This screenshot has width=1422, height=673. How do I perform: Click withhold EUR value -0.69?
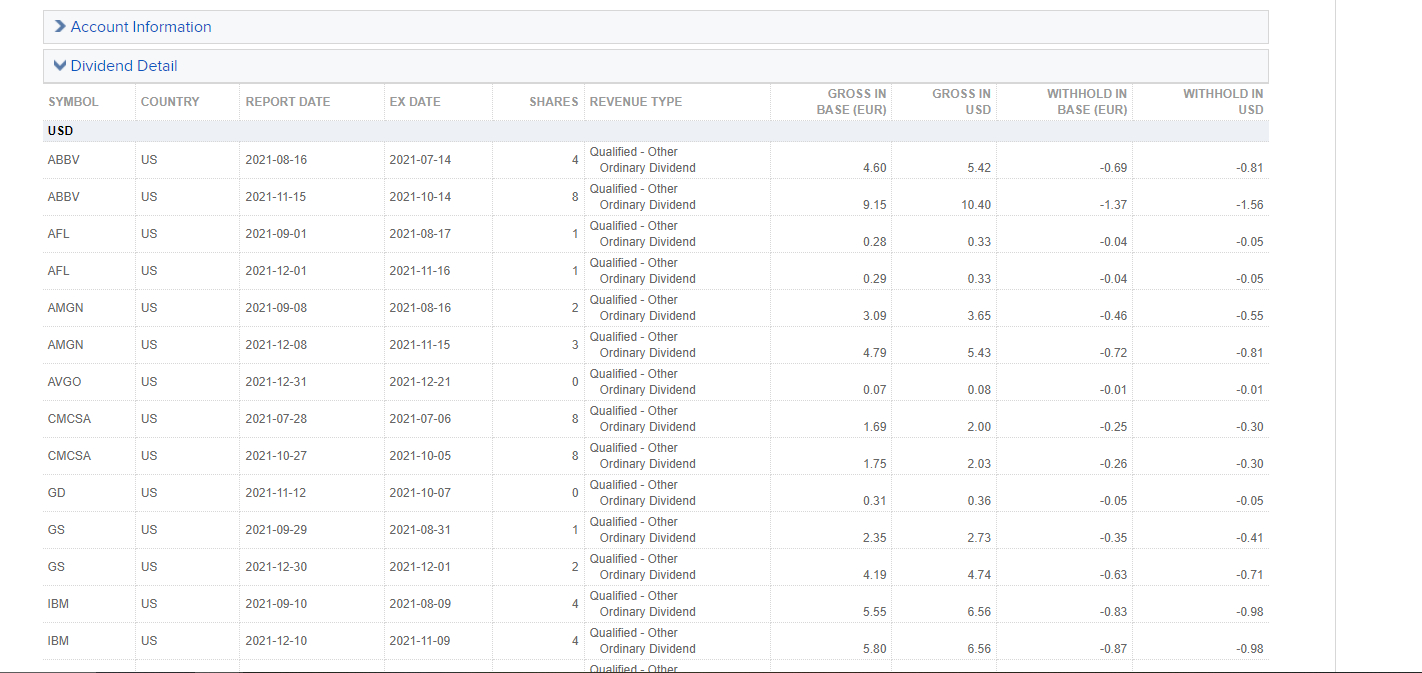click(x=1114, y=168)
